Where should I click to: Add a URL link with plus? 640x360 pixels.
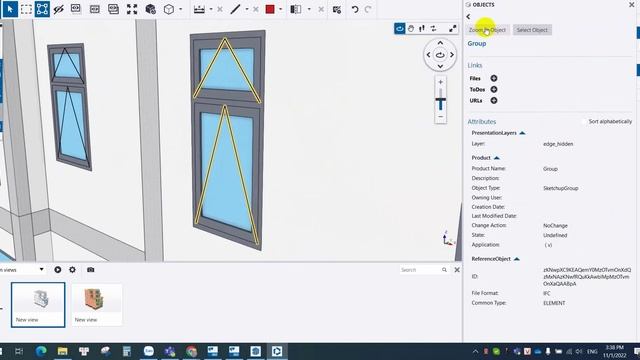(494, 100)
